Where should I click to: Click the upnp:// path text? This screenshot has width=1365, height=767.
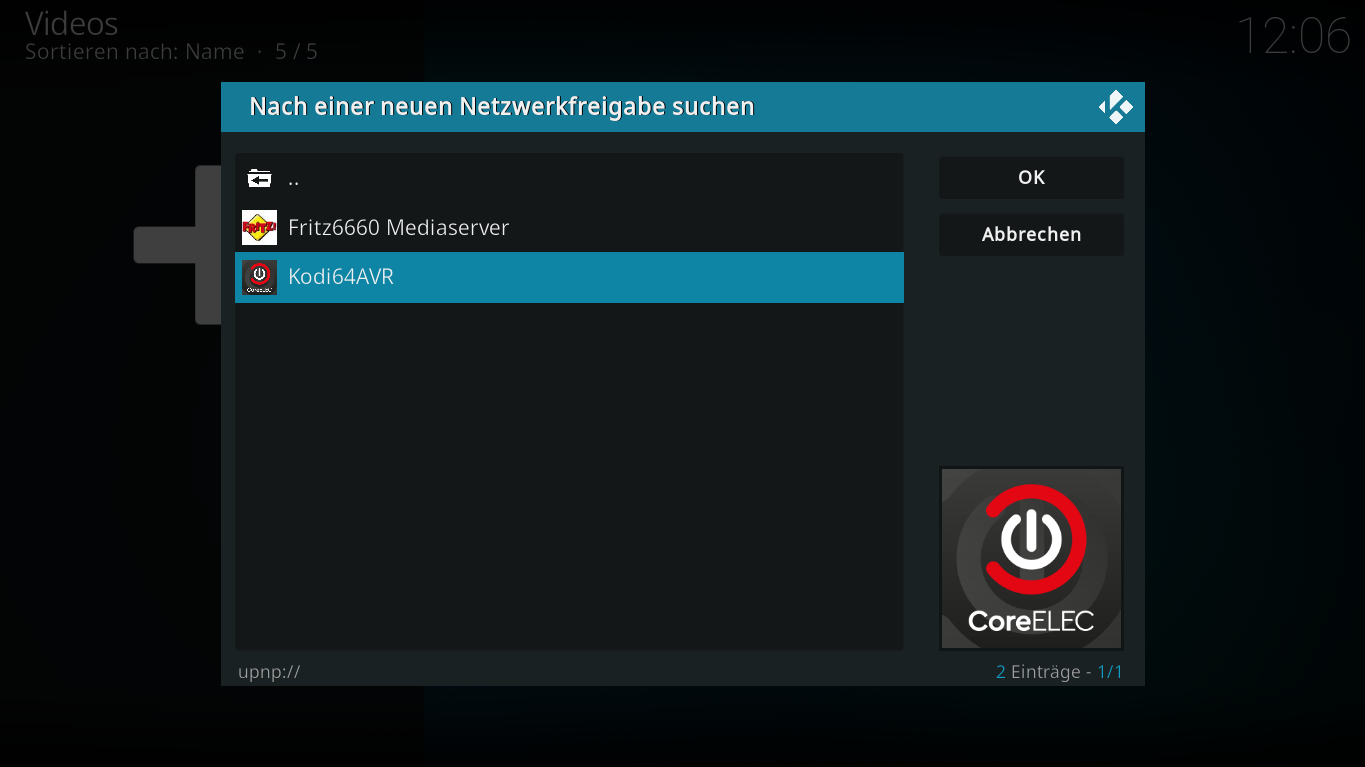(269, 672)
